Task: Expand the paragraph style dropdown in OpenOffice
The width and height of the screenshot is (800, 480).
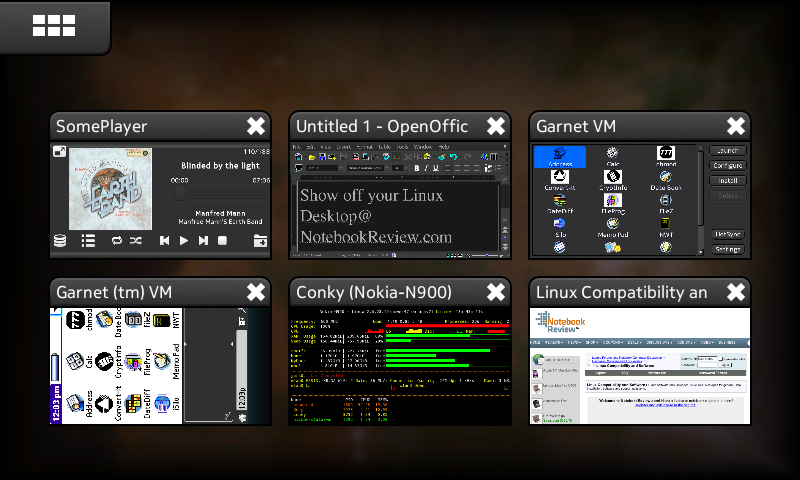Action: click(341, 168)
